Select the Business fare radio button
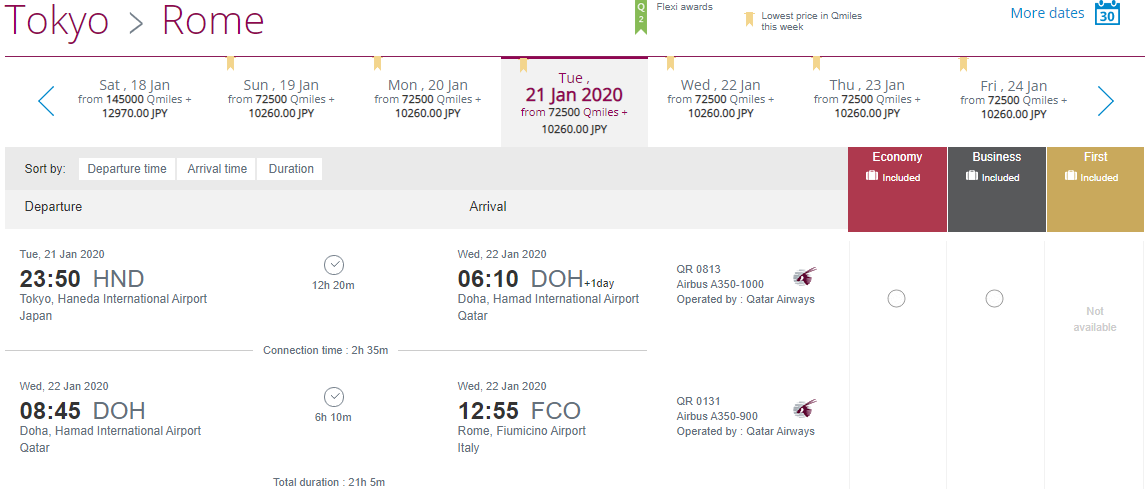1146x489 pixels. [994, 298]
